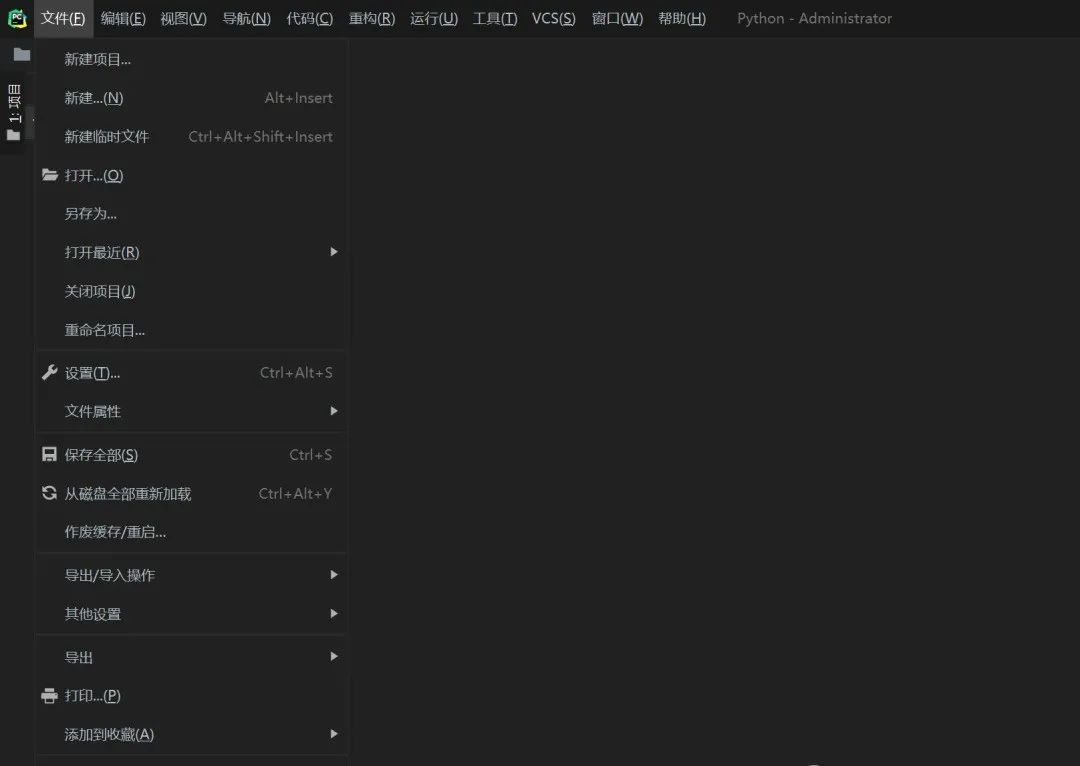Click the PyCharm logo icon

coord(17,19)
